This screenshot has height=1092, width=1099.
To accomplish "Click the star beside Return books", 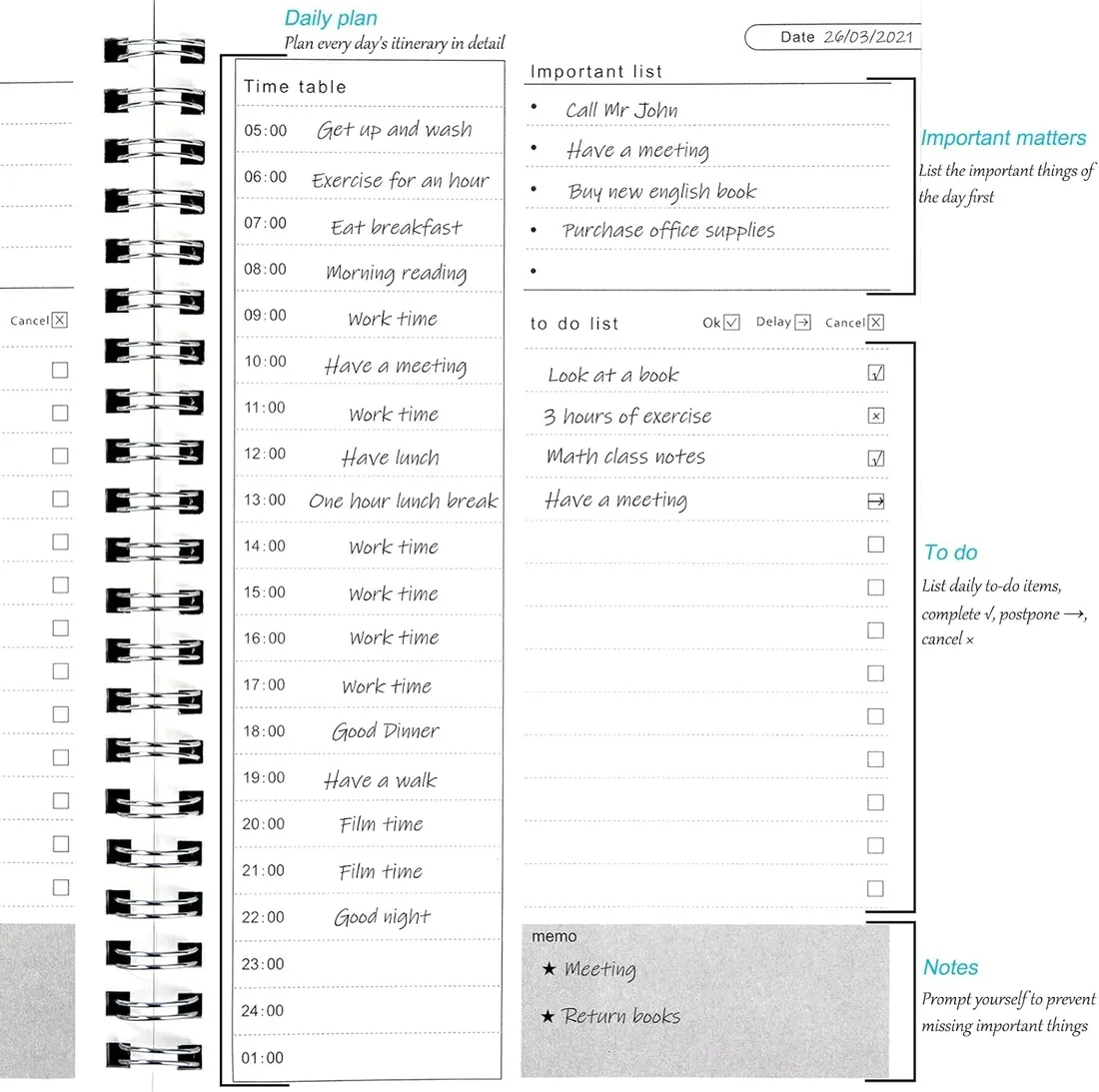I will point(548,1016).
